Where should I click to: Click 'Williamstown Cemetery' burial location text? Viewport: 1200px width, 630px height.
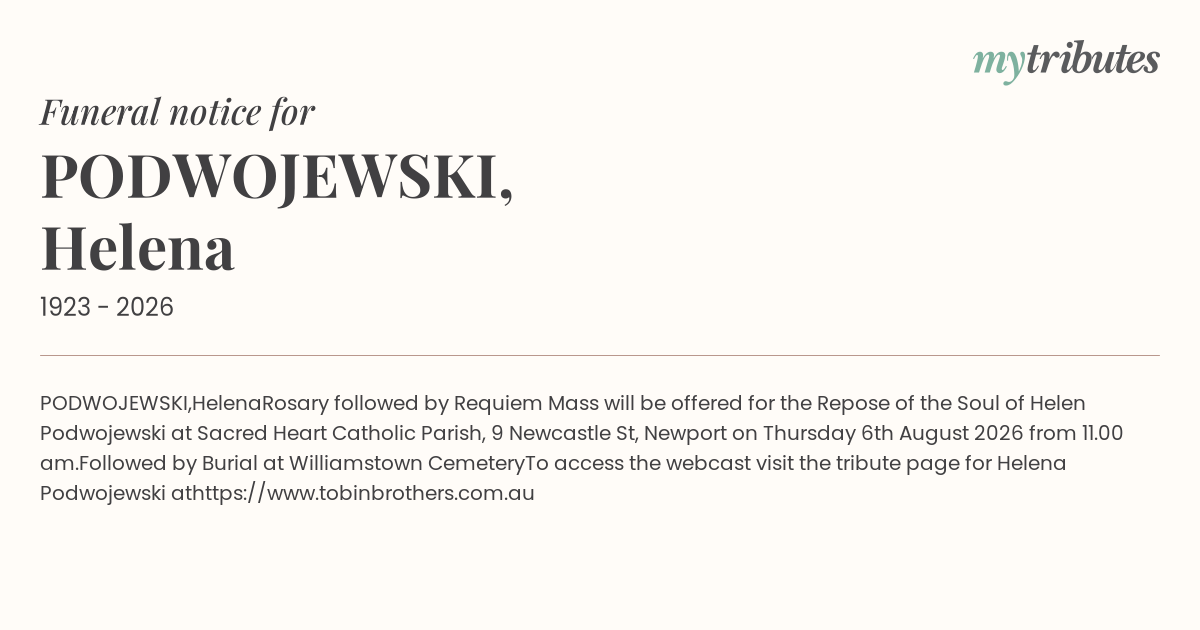coord(407,463)
